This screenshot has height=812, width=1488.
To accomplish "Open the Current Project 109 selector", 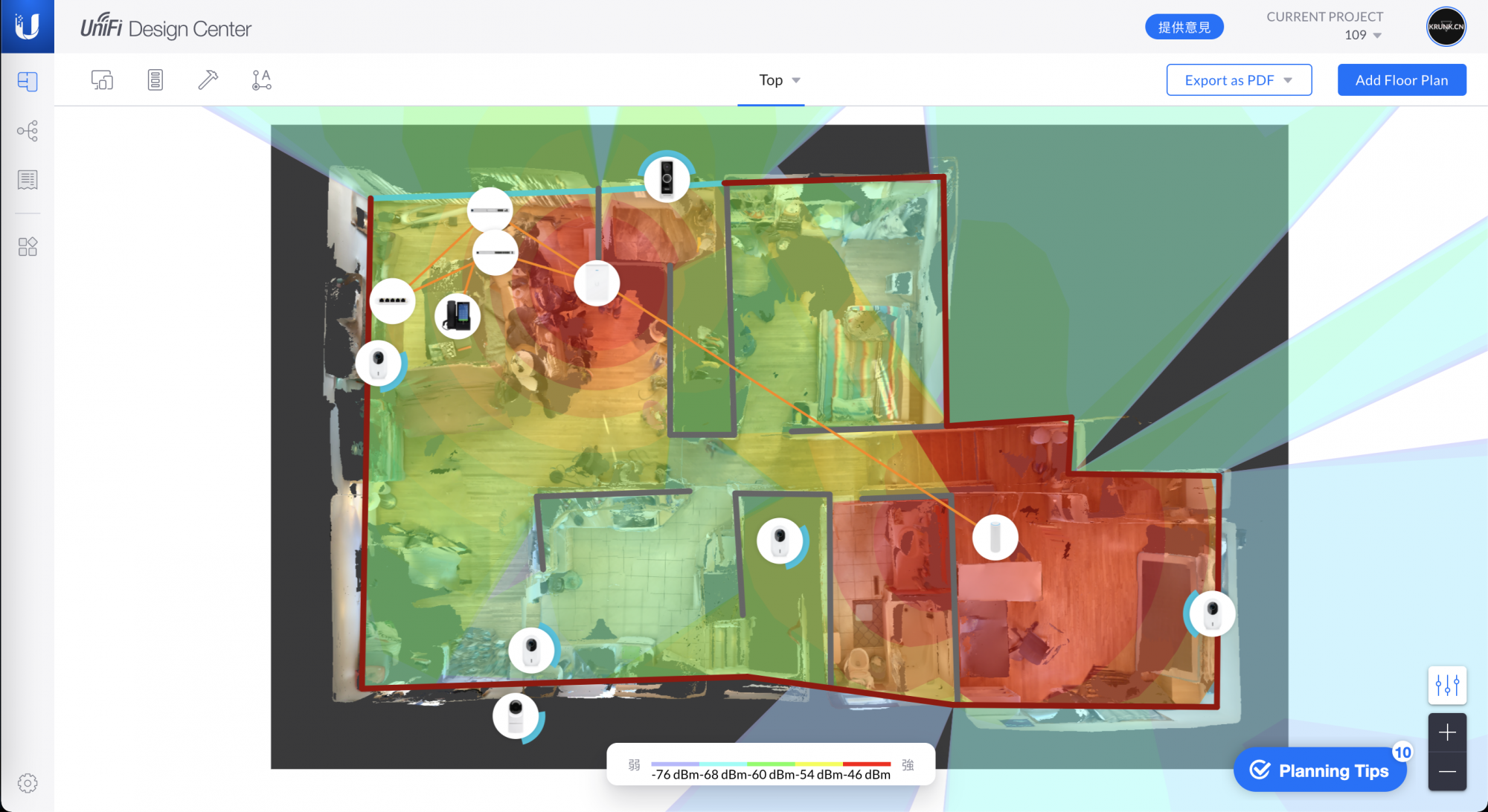I will point(1362,35).
